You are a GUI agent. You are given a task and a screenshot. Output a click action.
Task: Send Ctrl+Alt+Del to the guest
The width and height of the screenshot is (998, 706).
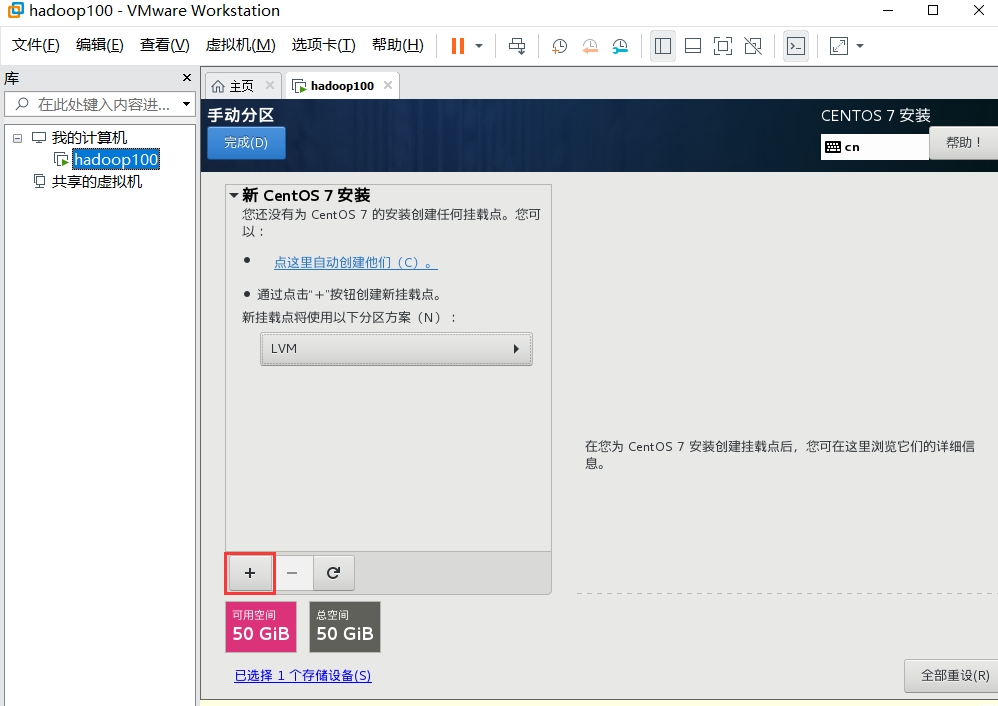tap(516, 45)
